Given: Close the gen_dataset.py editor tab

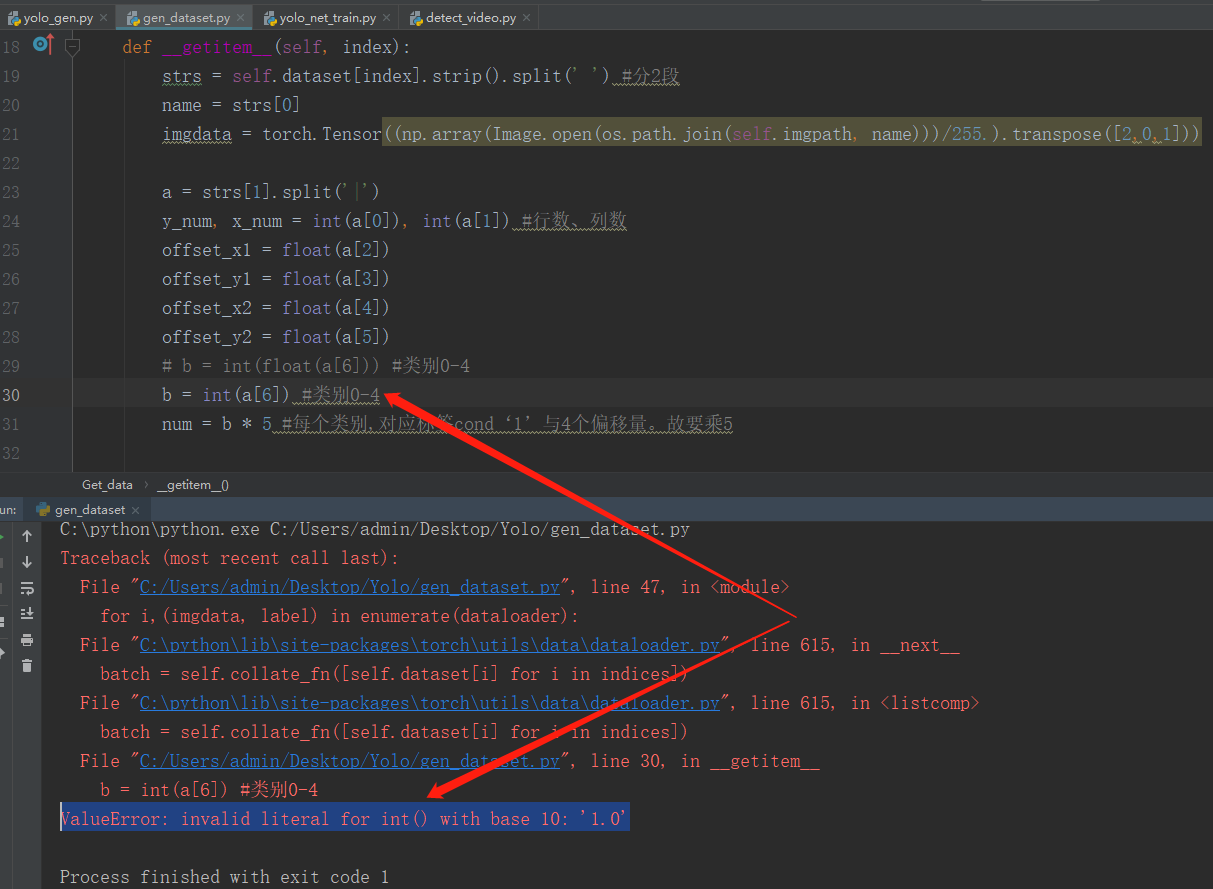Looking at the screenshot, I should [241, 18].
